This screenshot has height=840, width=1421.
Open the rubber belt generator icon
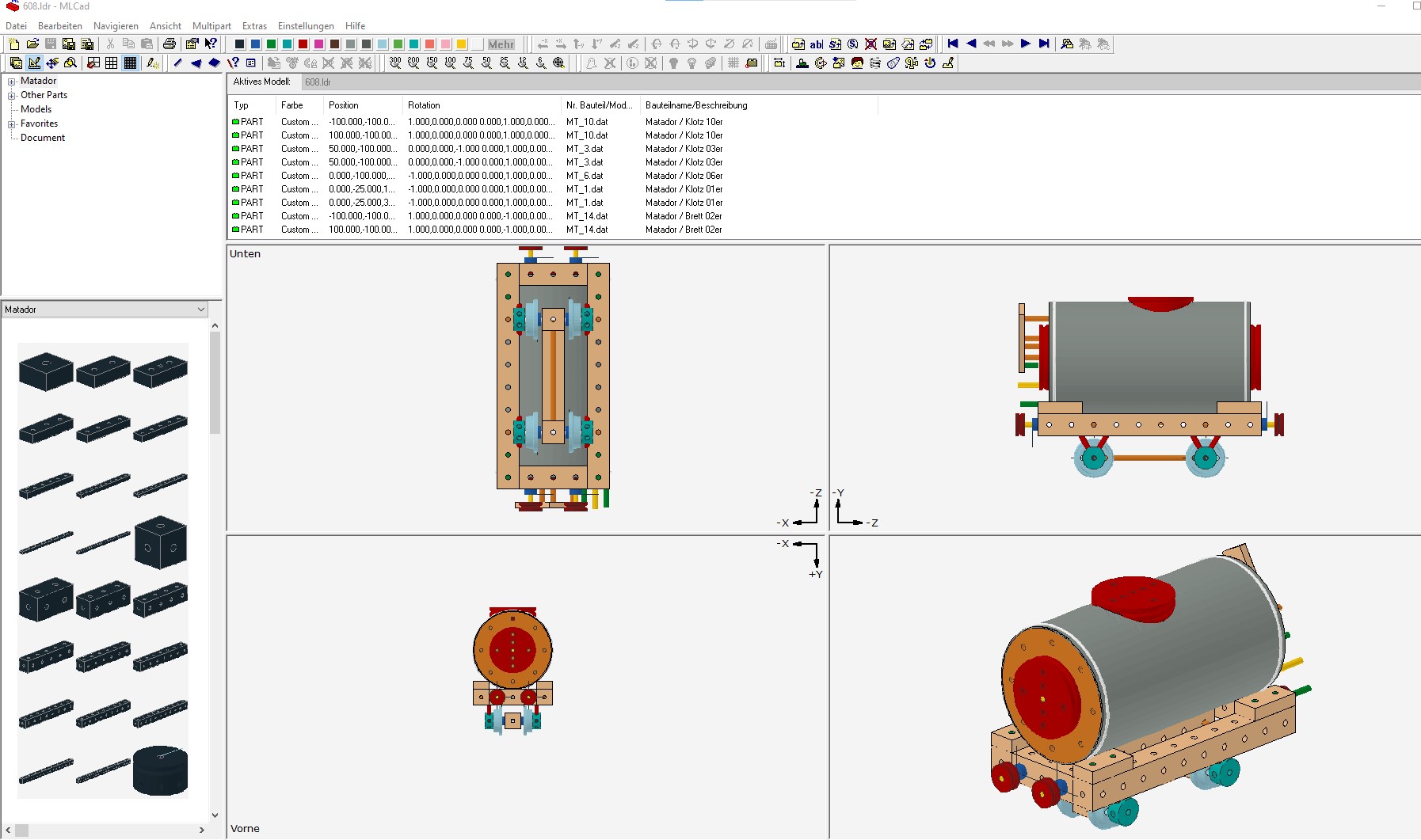(893, 63)
